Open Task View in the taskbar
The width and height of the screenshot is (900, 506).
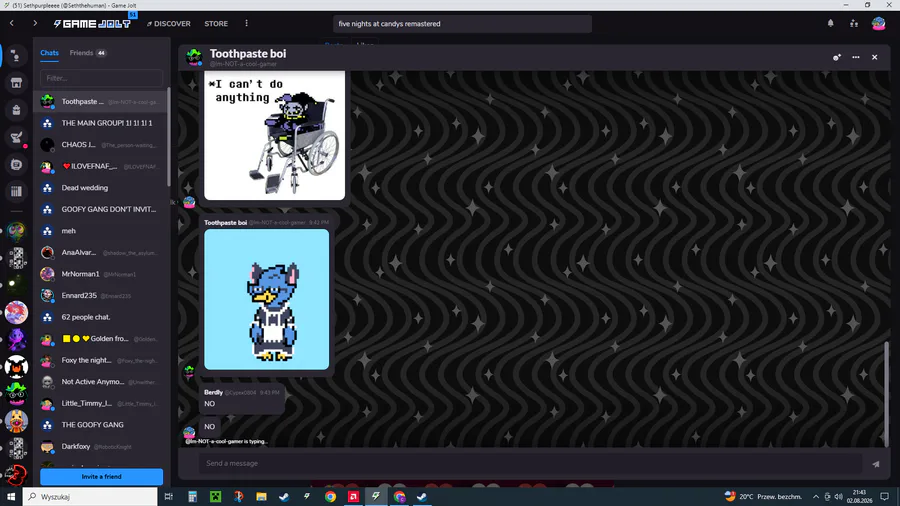[169, 497]
